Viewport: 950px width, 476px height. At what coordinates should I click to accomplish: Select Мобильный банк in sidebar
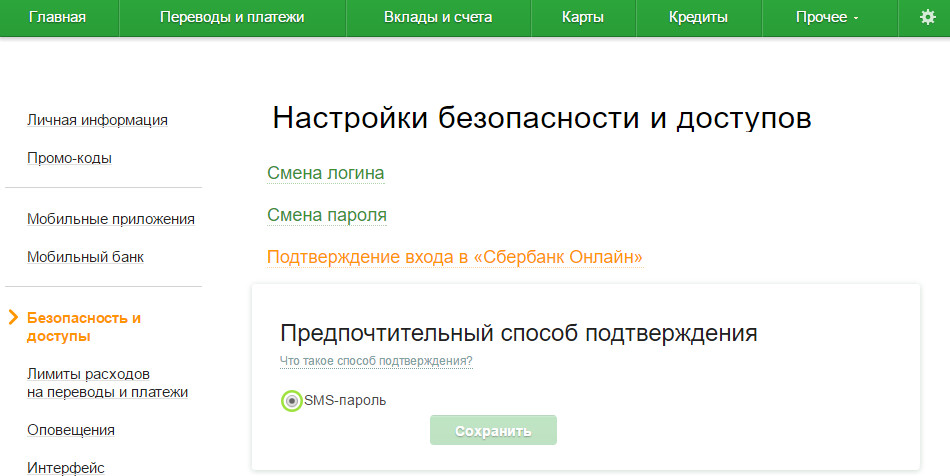(x=85, y=257)
